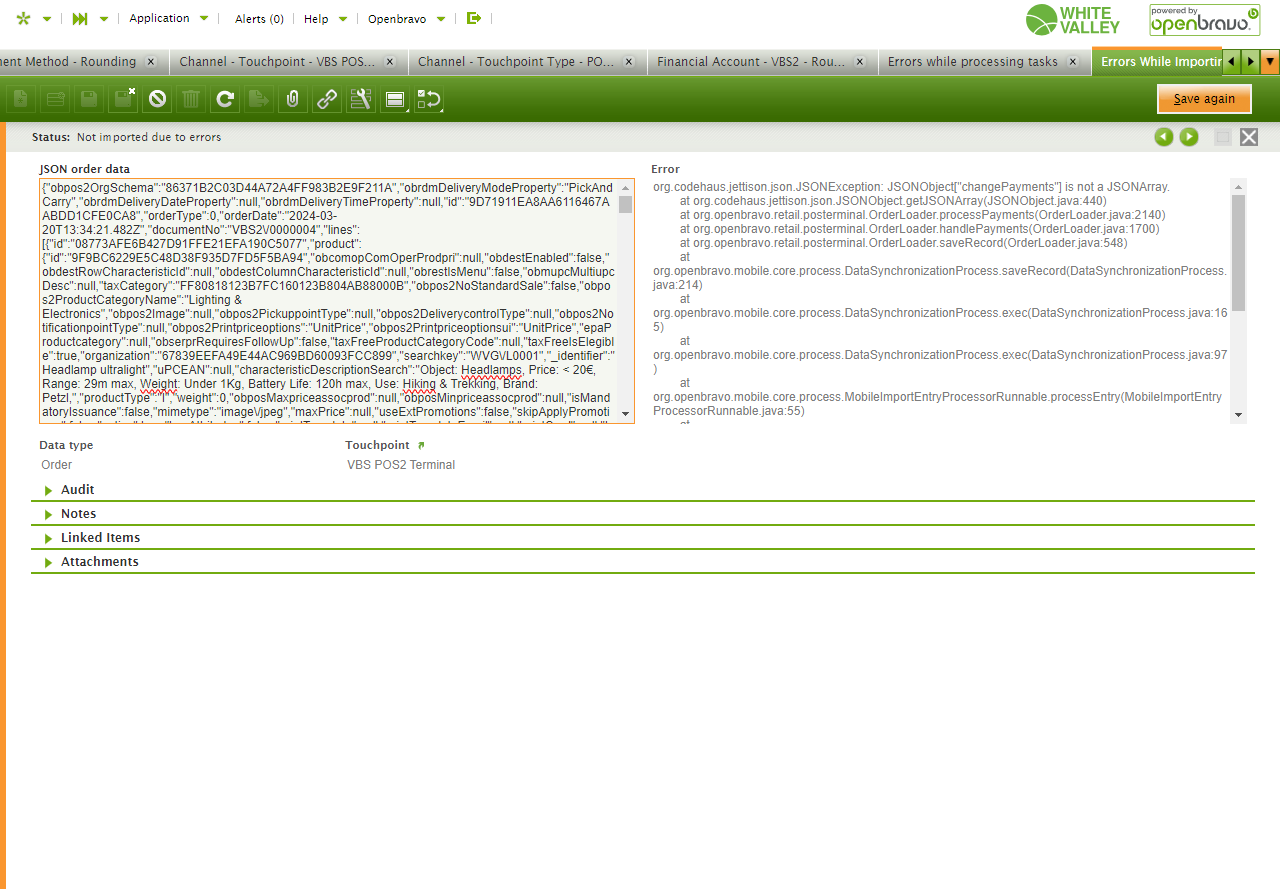Open the orange tab list dropdown
The image size is (1280, 889).
pos(1270,62)
